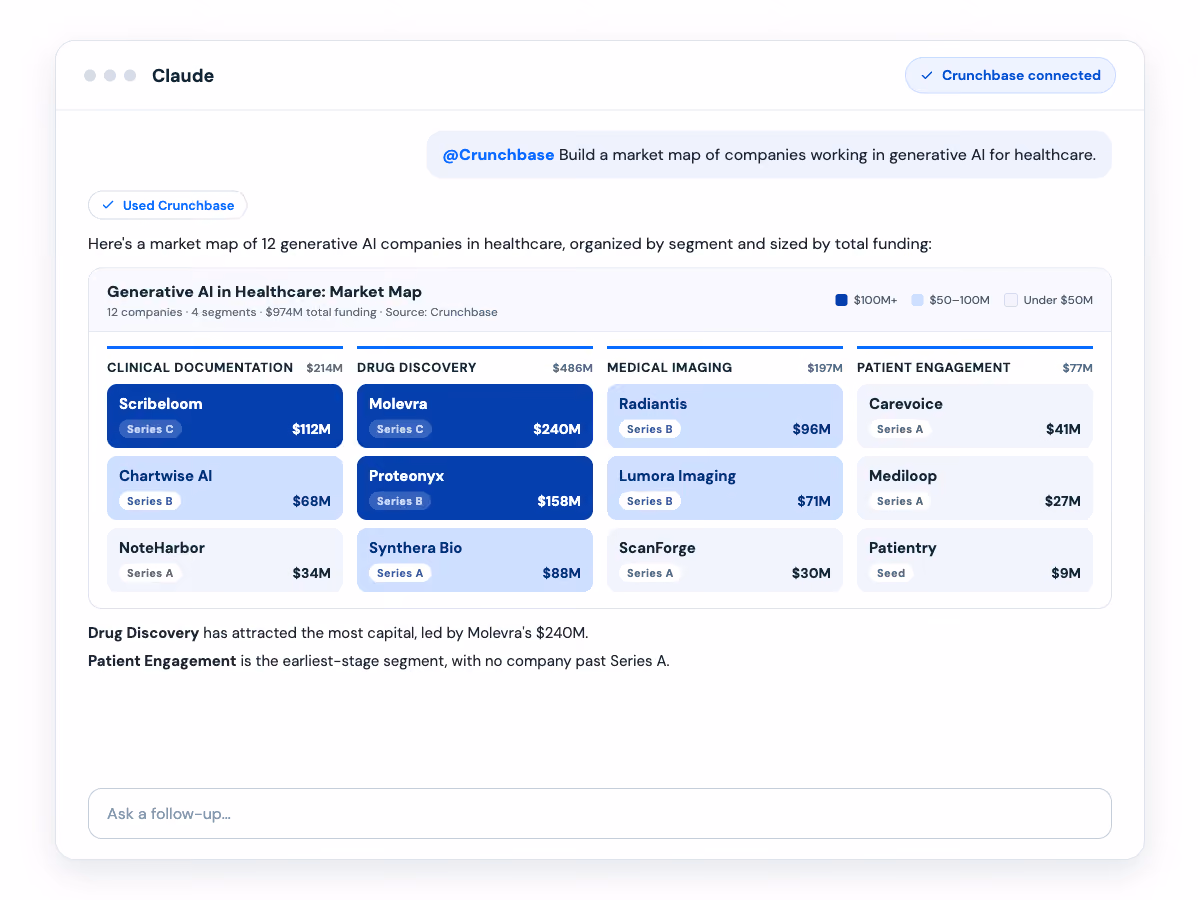The width and height of the screenshot is (1200, 900).
Task: Click the Patient Engagement segment header
Action: (x=933, y=368)
